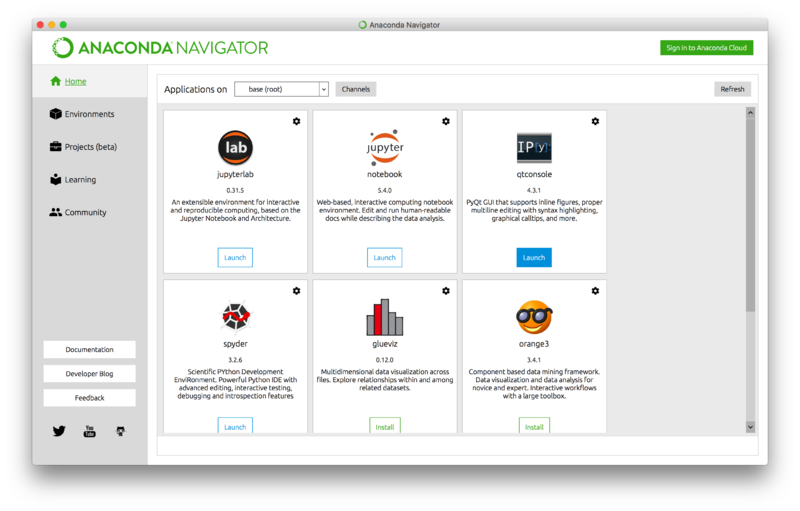Click the Channels button

tap(356, 89)
